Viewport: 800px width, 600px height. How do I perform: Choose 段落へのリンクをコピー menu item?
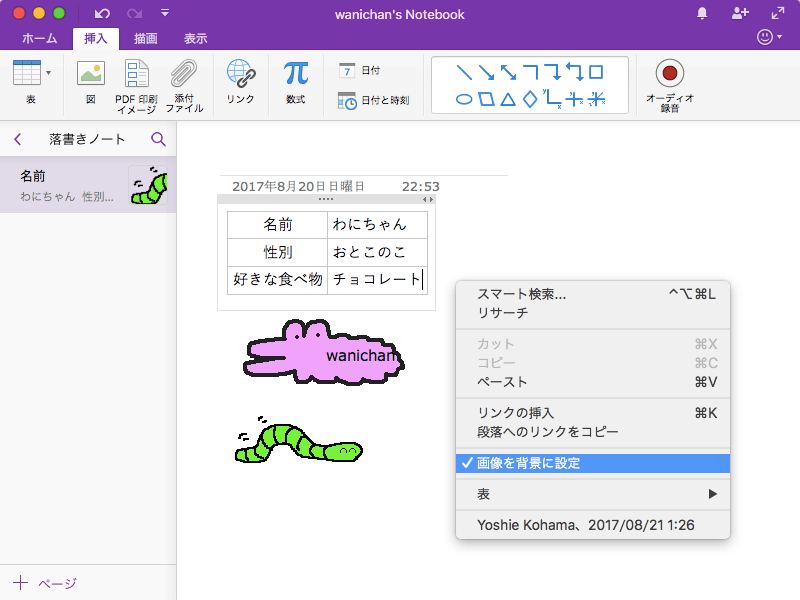tap(593, 432)
